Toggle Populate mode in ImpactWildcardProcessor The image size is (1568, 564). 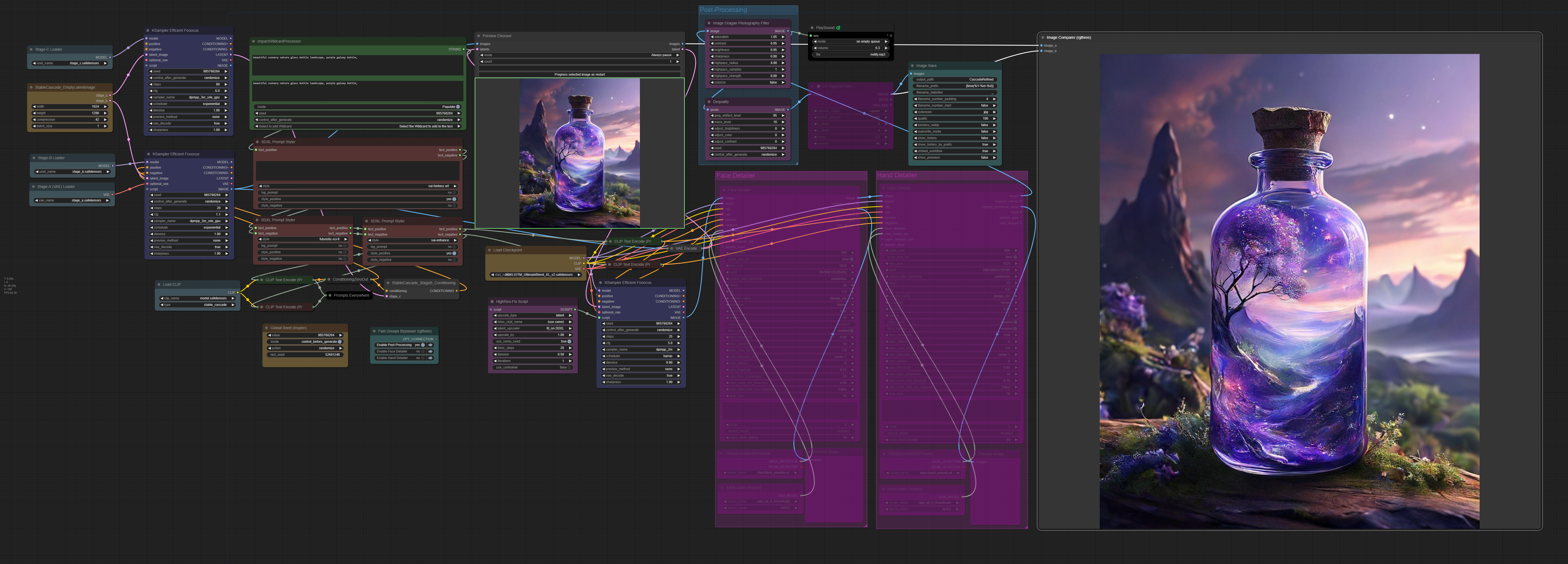click(458, 107)
